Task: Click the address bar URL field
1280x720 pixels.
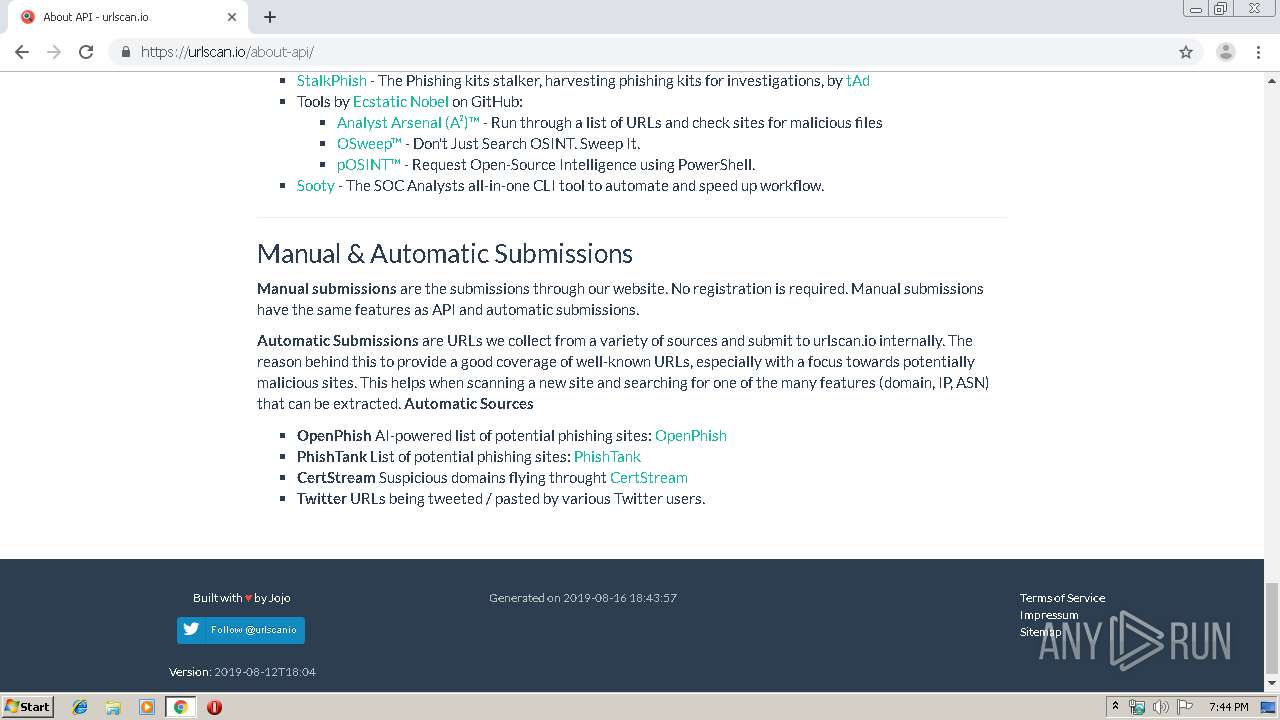Action: click(x=640, y=52)
